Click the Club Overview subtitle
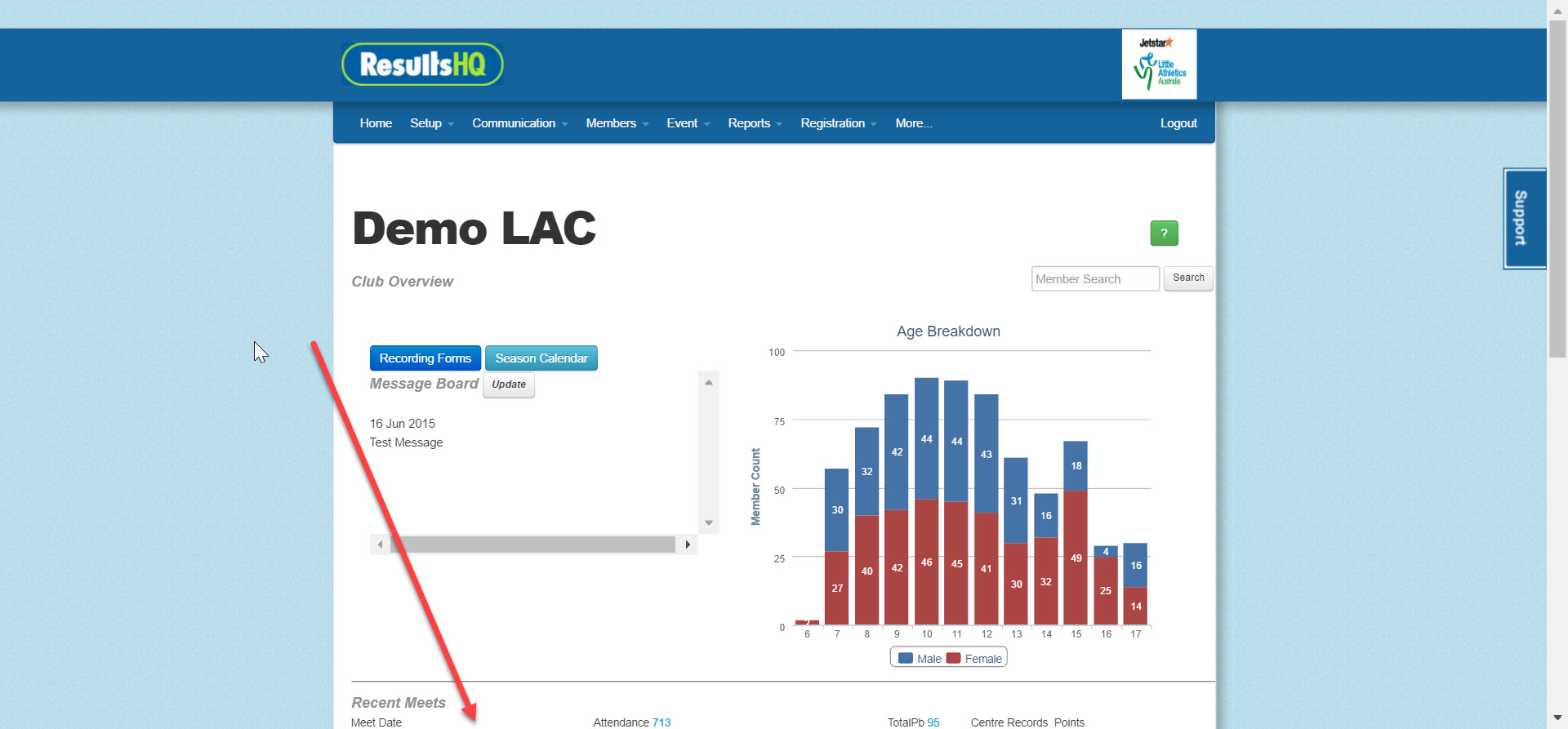Screen dimensions: 1568x729 [402, 282]
